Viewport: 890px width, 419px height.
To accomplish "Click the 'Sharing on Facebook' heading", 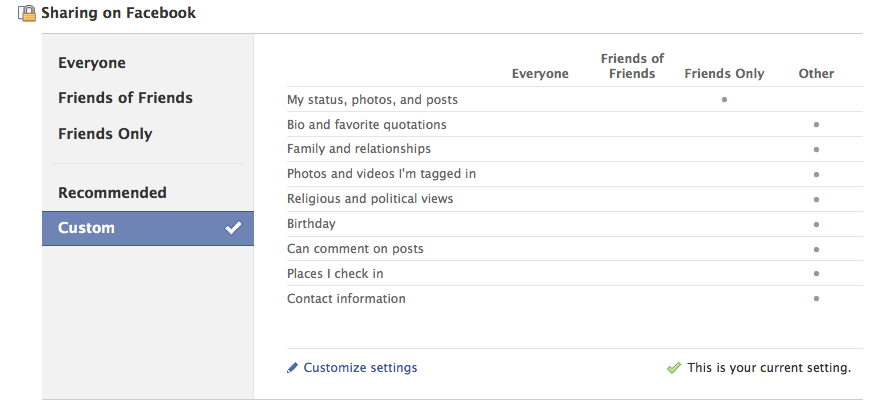I will [x=118, y=13].
